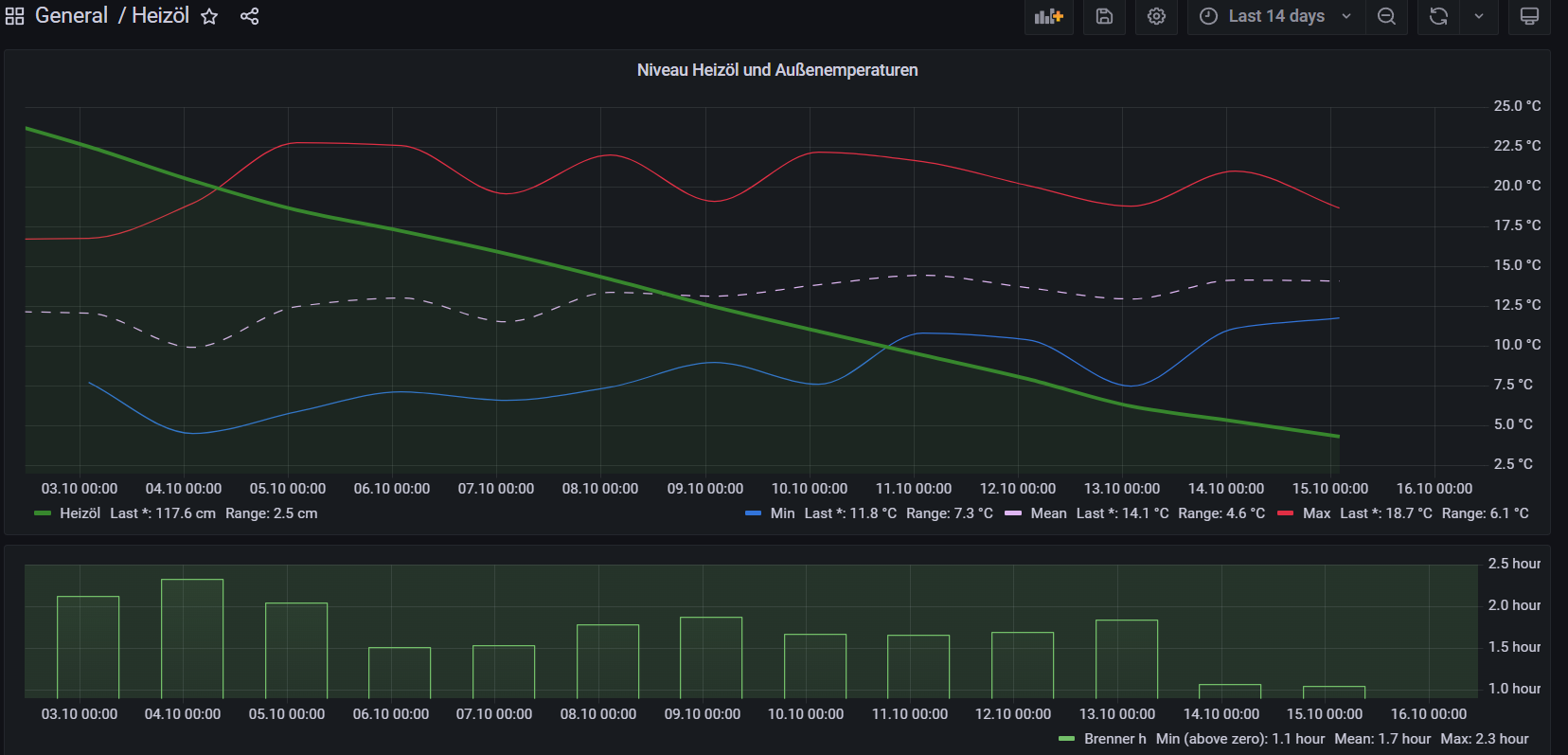This screenshot has height=755, width=1568.
Task: Click 'Mean: 1.7 hour' legend value
Action: (1382, 739)
